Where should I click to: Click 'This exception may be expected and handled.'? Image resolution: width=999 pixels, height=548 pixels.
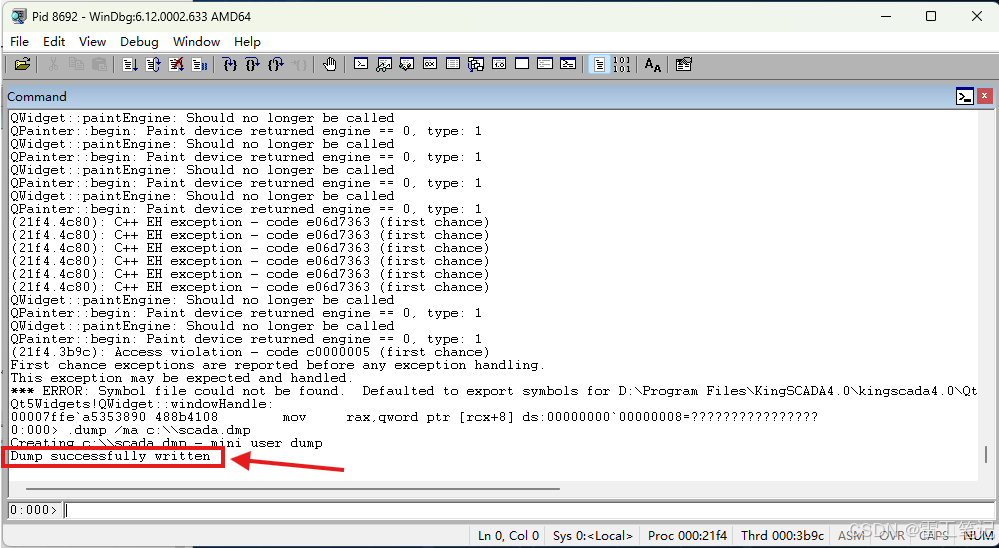pyautogui.click(x=182, y=378)
